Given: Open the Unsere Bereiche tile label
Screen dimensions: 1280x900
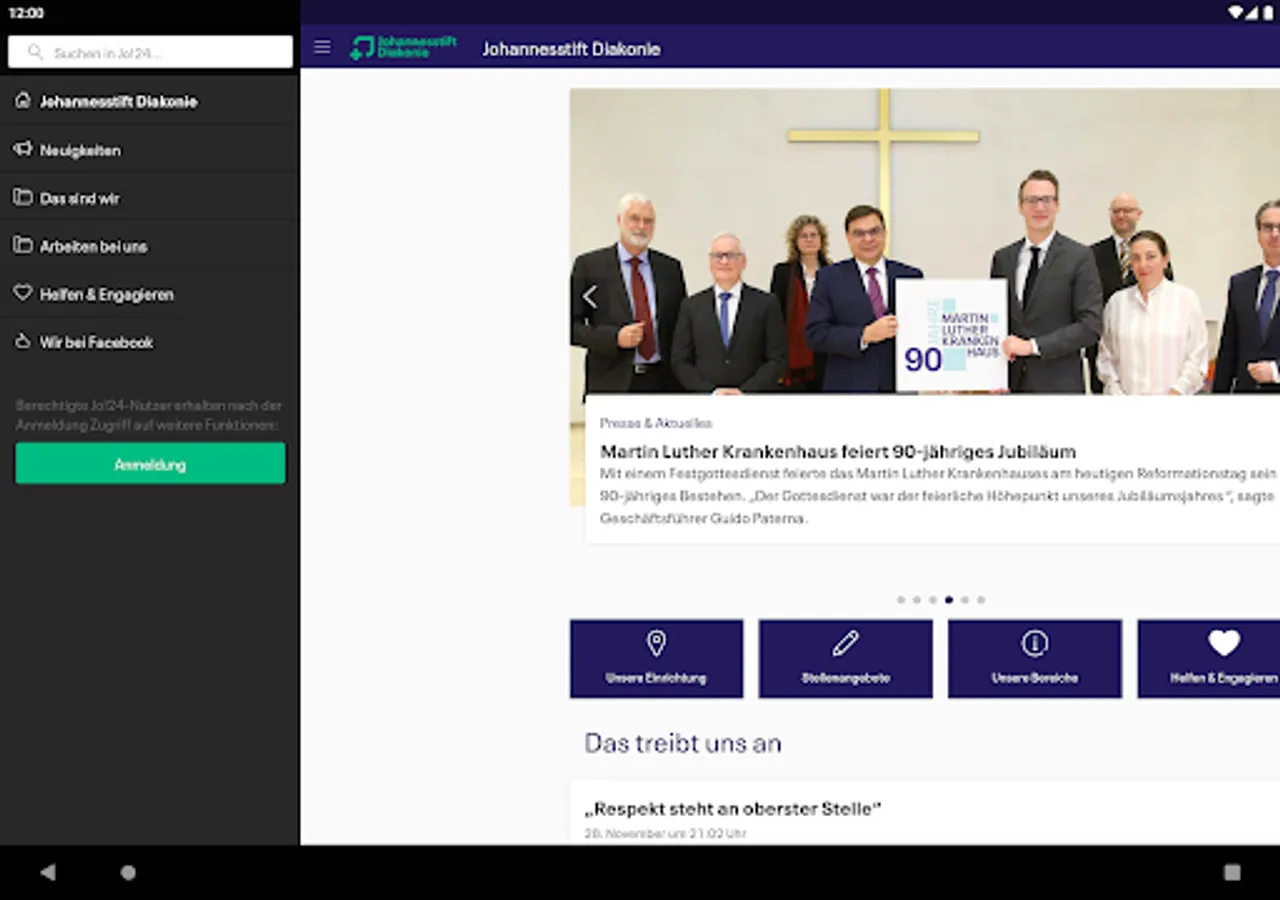Looking at the screenshot, I should (1035, 678).
